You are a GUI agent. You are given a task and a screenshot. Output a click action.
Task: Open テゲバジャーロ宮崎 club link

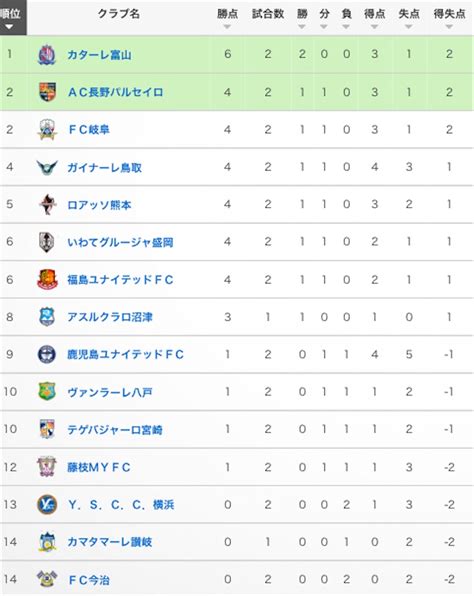tap(115, 430)
